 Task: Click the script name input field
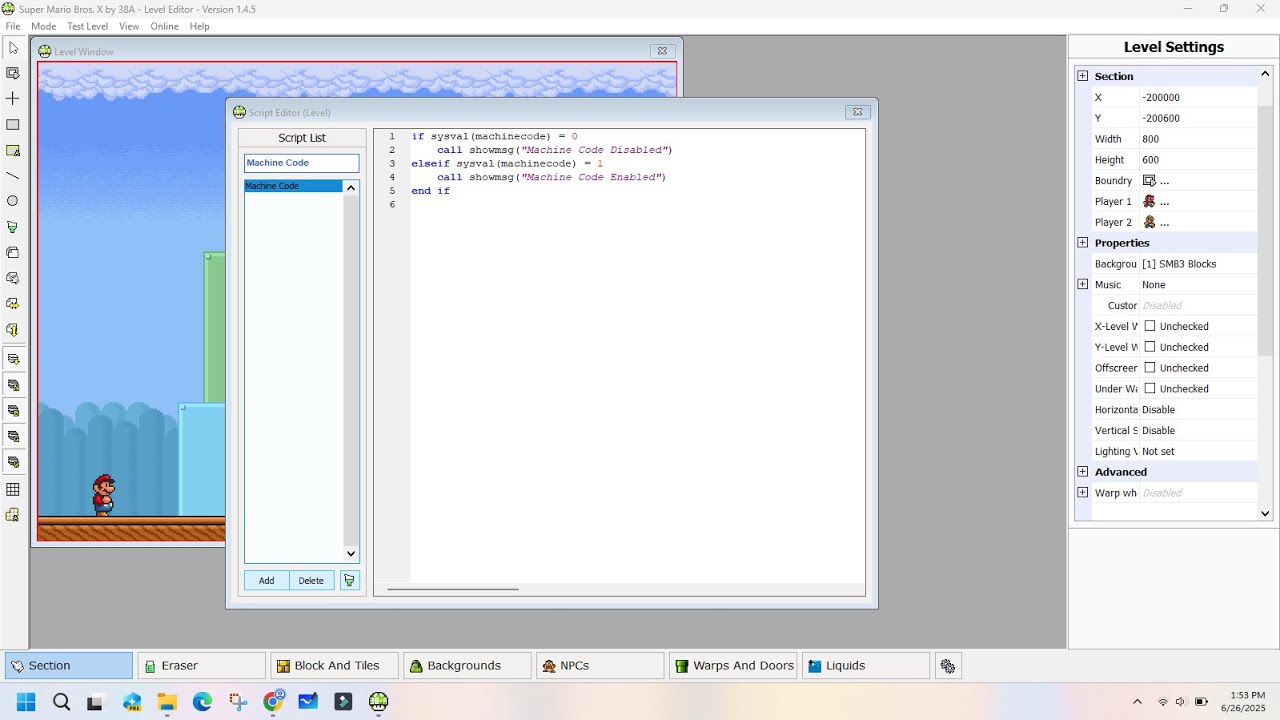click(301, 163)
